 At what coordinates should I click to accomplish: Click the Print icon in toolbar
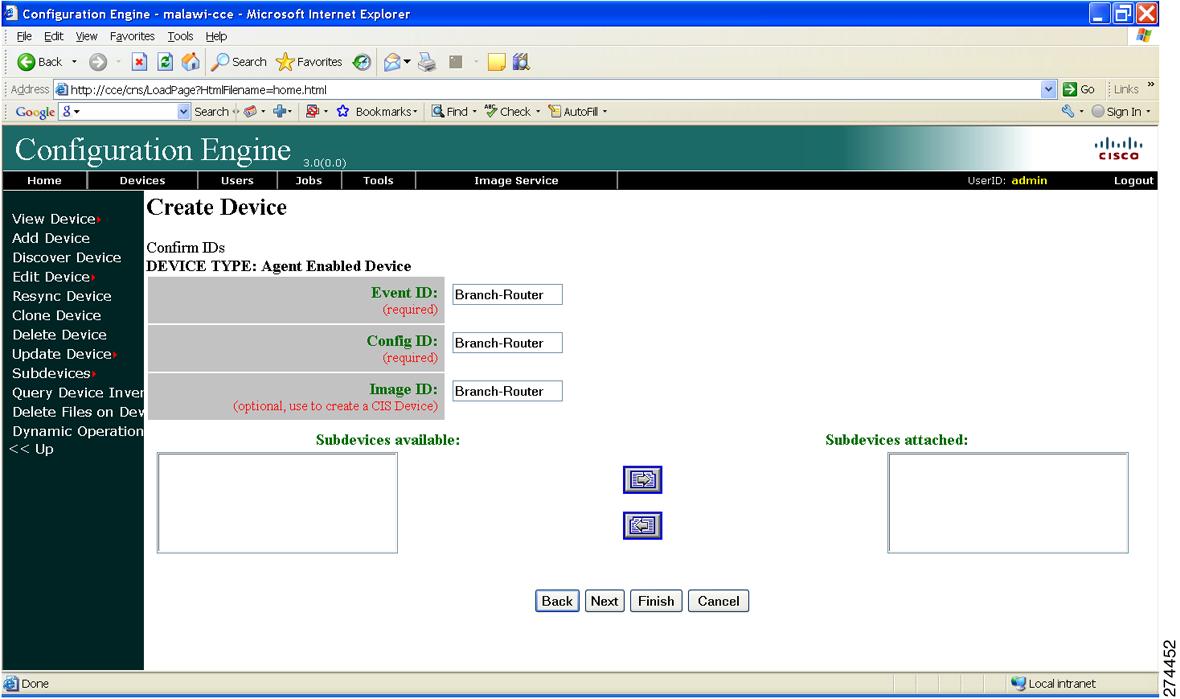427,62
